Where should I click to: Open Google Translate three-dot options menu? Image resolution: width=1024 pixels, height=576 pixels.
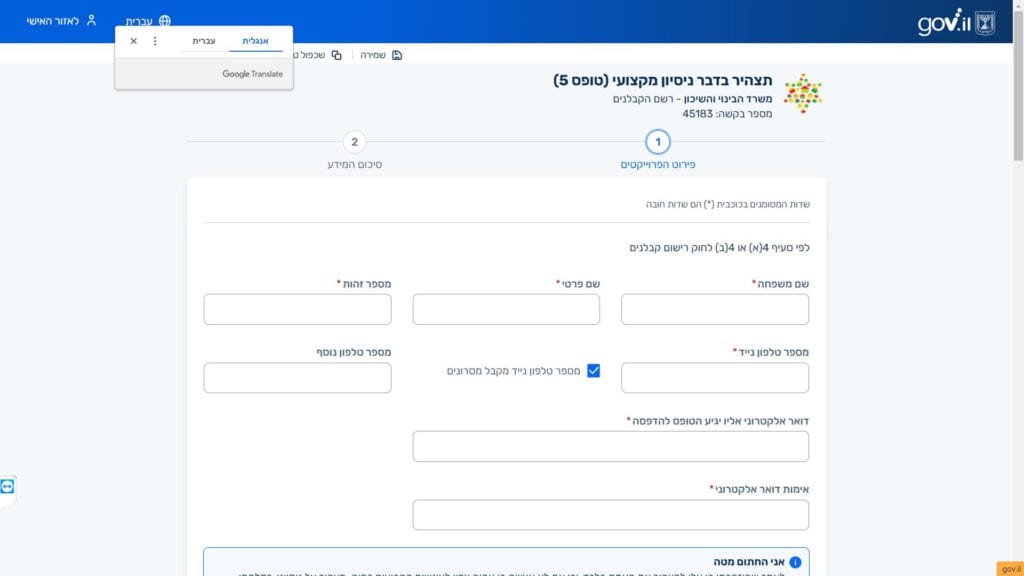[154, 41]
